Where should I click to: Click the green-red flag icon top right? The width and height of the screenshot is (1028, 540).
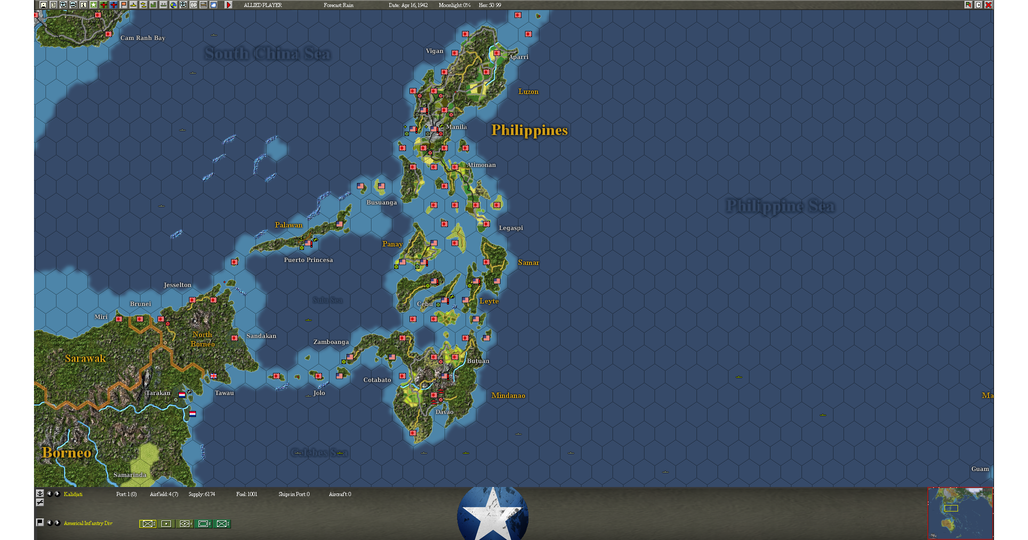click(x=968, y=5)
